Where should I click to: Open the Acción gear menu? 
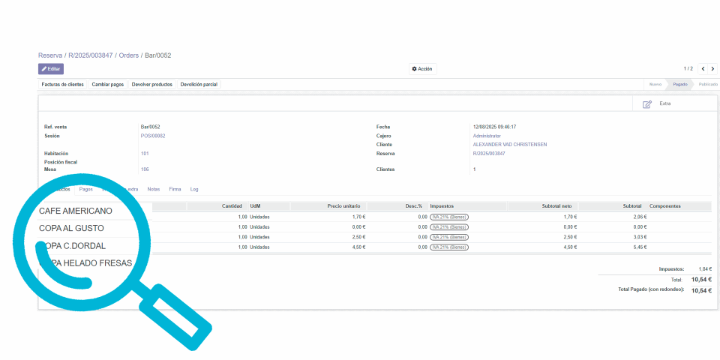tap(422, 69)
